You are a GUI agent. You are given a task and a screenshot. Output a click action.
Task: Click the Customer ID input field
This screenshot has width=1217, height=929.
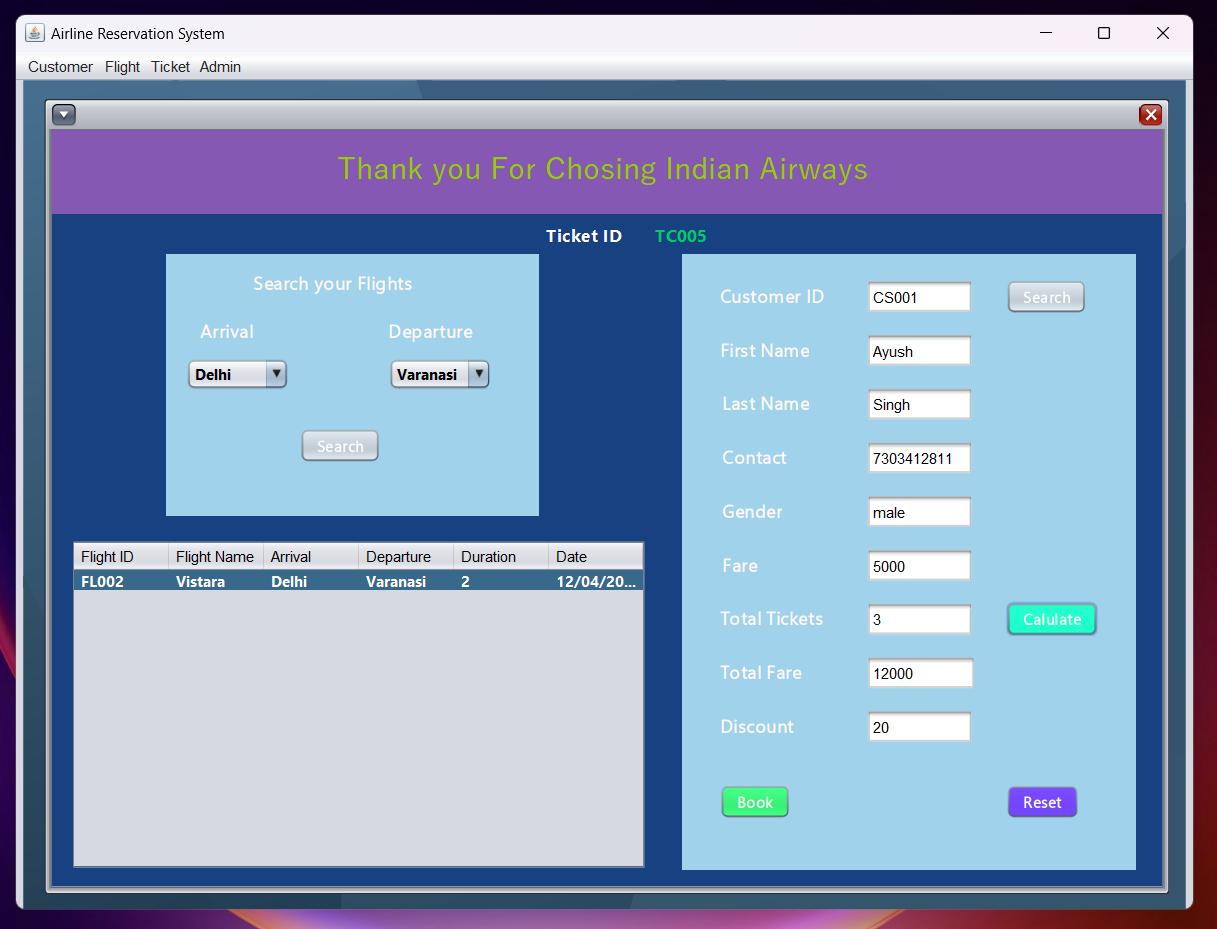coord(919,296)
